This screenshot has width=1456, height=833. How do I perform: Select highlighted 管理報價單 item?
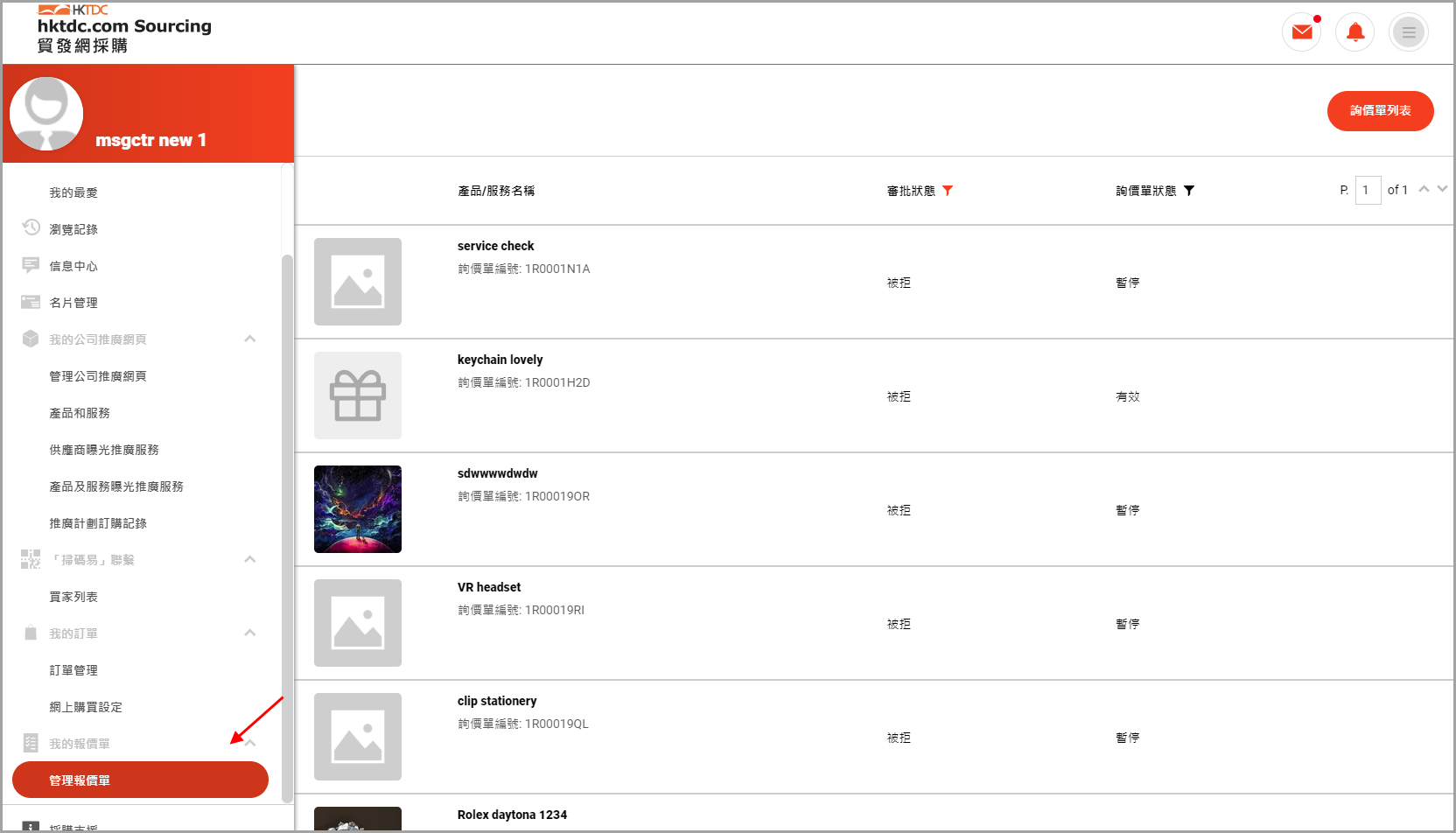point(140,780)
